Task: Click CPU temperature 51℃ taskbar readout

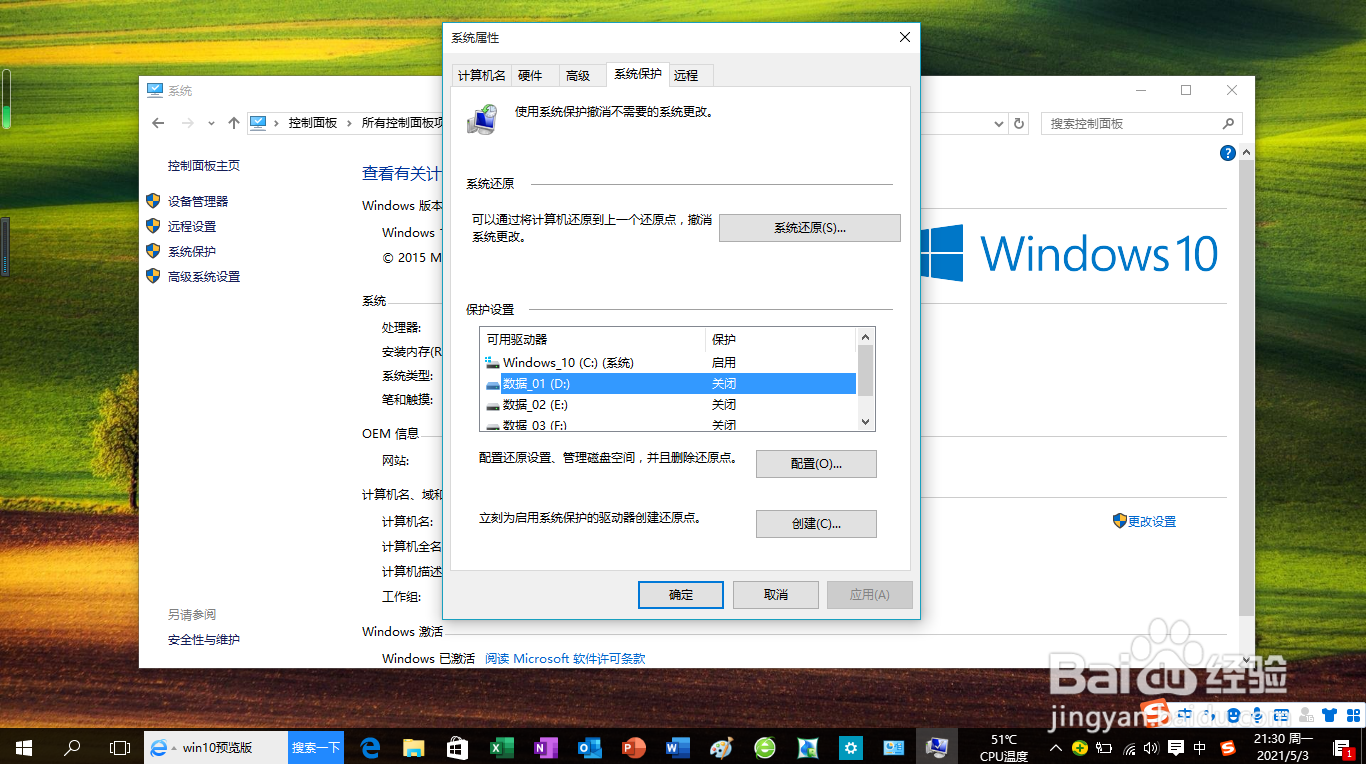Action: pos(1004,747)
